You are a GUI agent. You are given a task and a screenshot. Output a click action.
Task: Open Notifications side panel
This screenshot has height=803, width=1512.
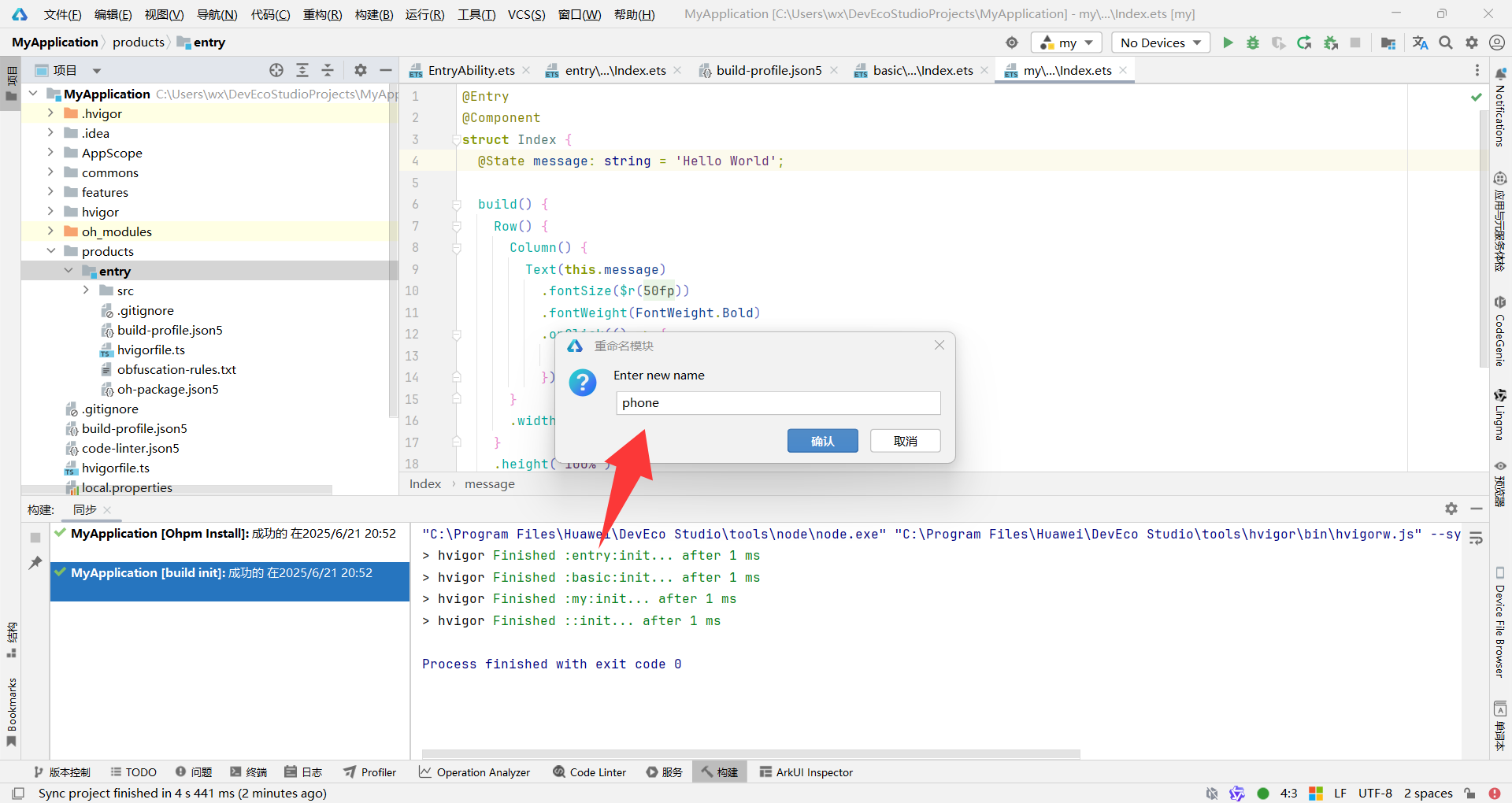click(1500, 107)
